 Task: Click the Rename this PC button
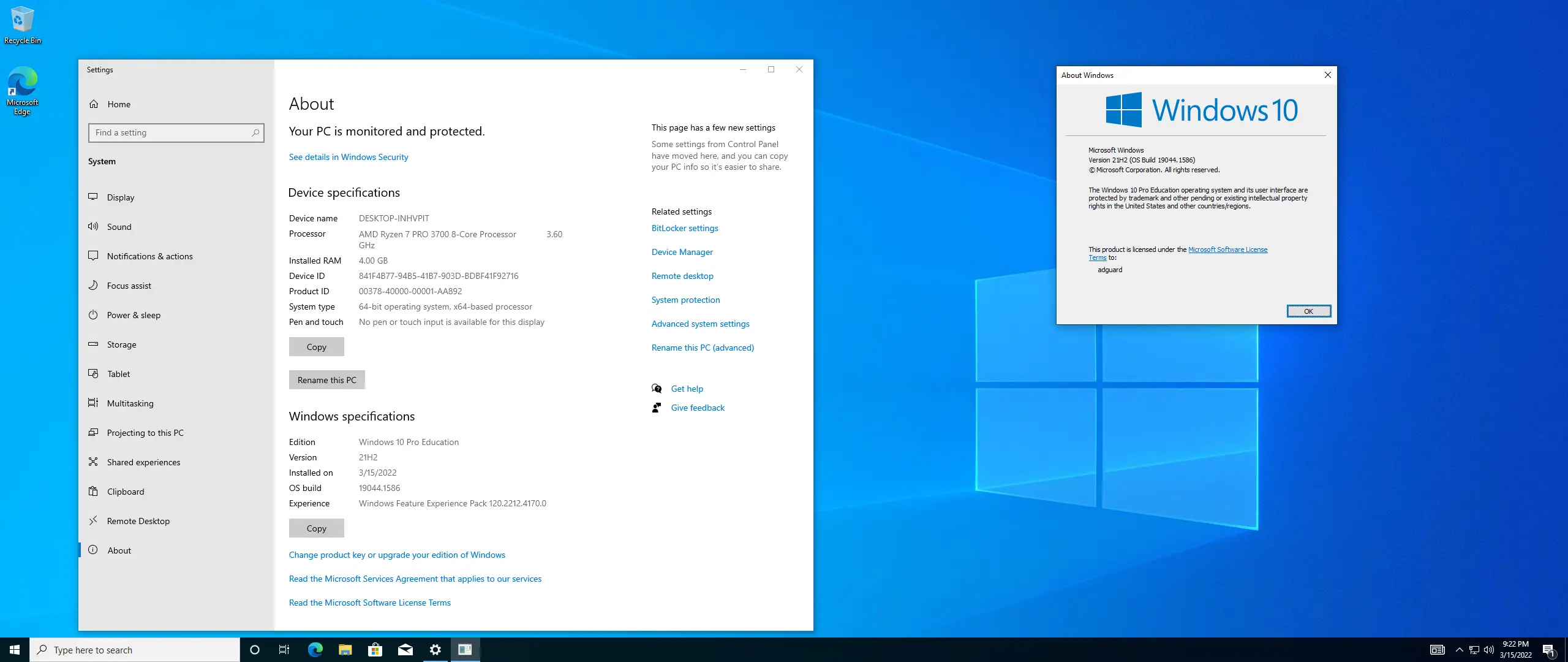(326, 380)
